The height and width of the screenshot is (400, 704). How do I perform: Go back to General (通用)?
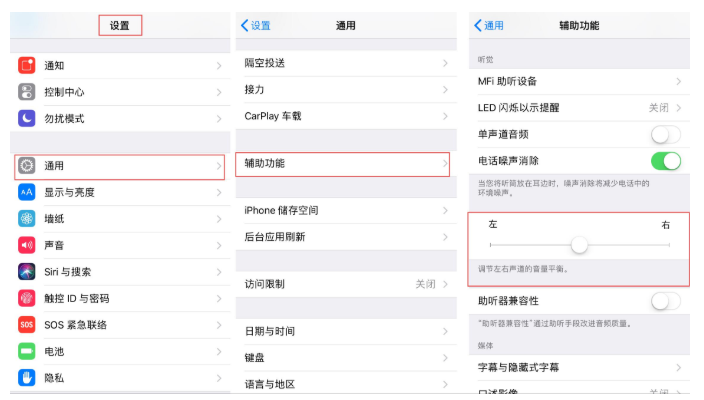[489, 26]
